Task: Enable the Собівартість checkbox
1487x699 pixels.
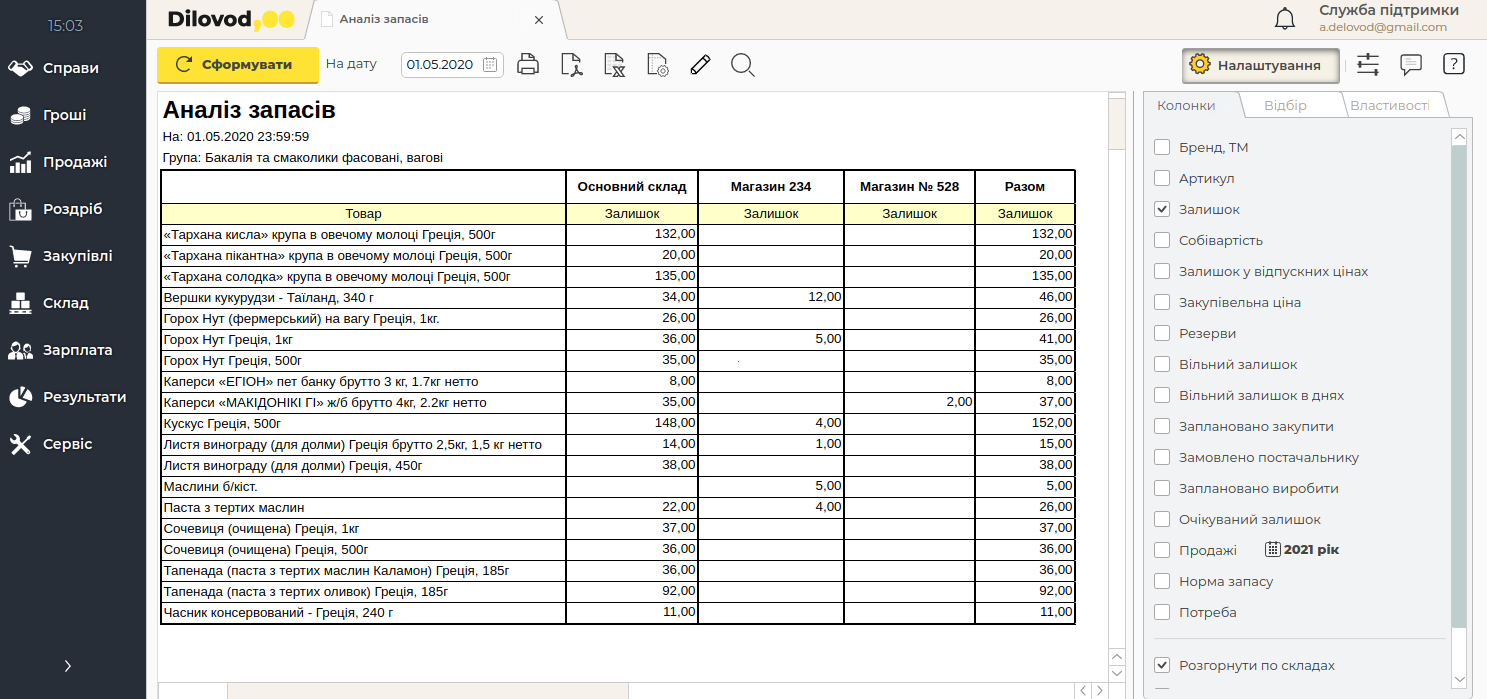Action: point(1162,240)
